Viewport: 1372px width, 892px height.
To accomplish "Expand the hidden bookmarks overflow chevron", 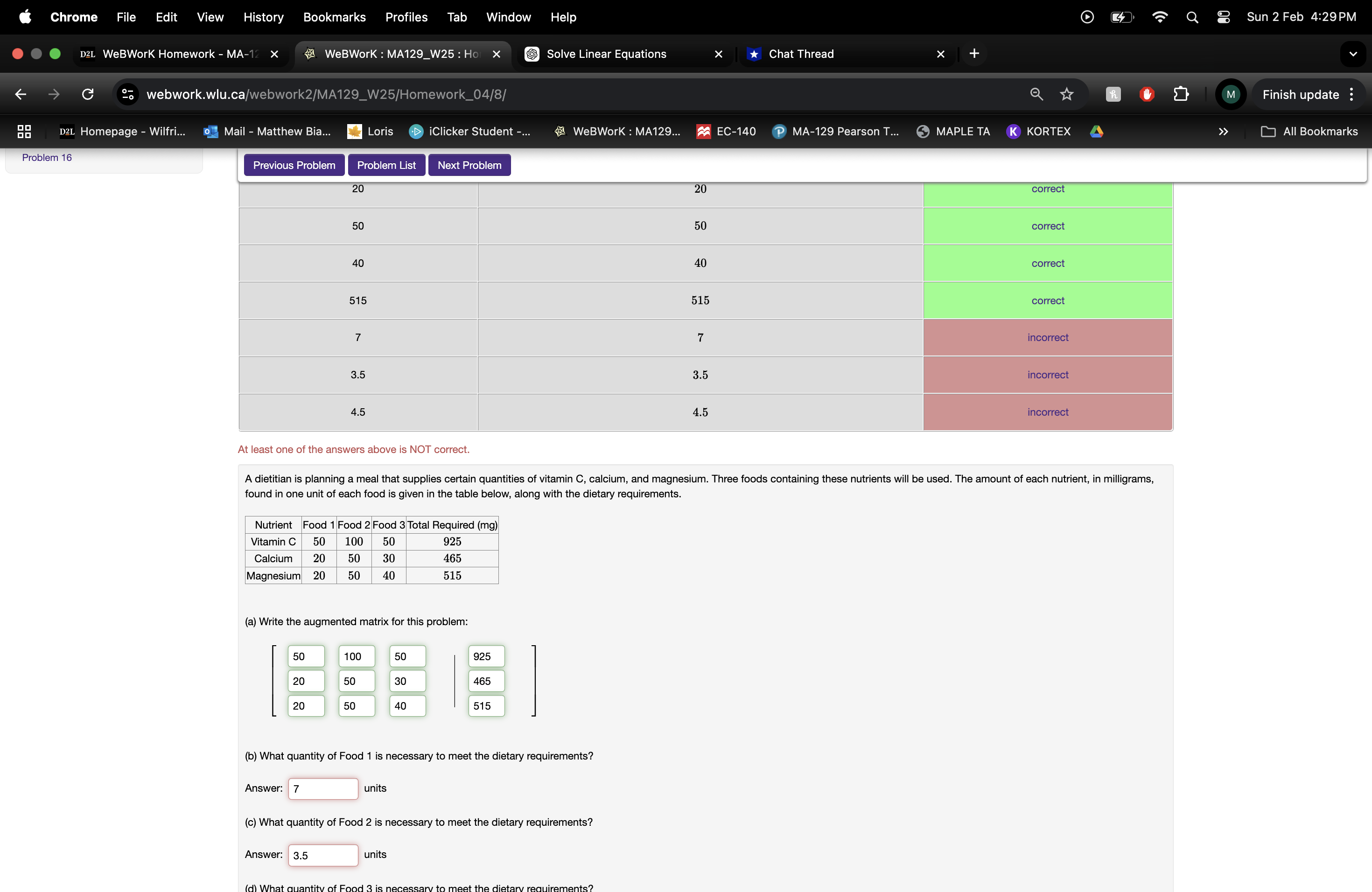I will (1223, 132).
